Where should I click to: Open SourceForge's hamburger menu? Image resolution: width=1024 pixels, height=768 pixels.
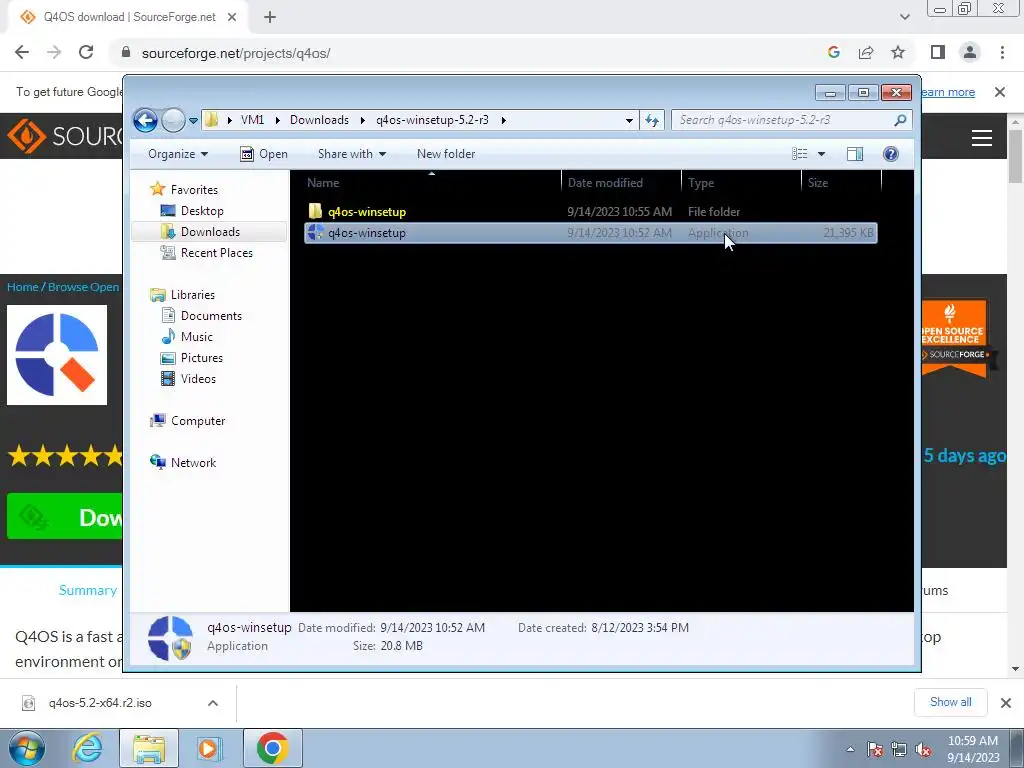pyautogui.click(x=982, y=138)
